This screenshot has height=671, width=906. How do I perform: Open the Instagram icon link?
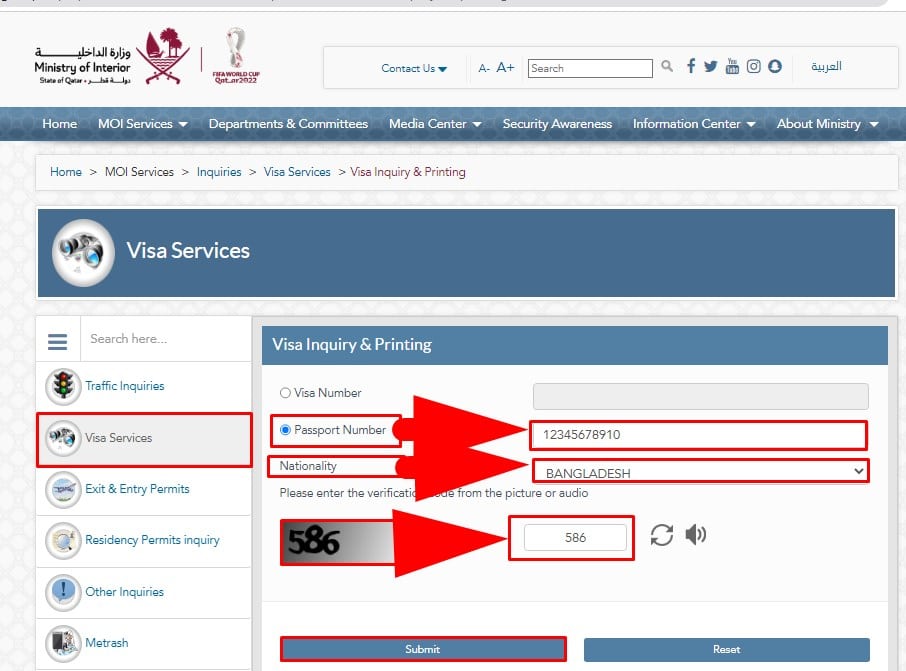point(753,67)
